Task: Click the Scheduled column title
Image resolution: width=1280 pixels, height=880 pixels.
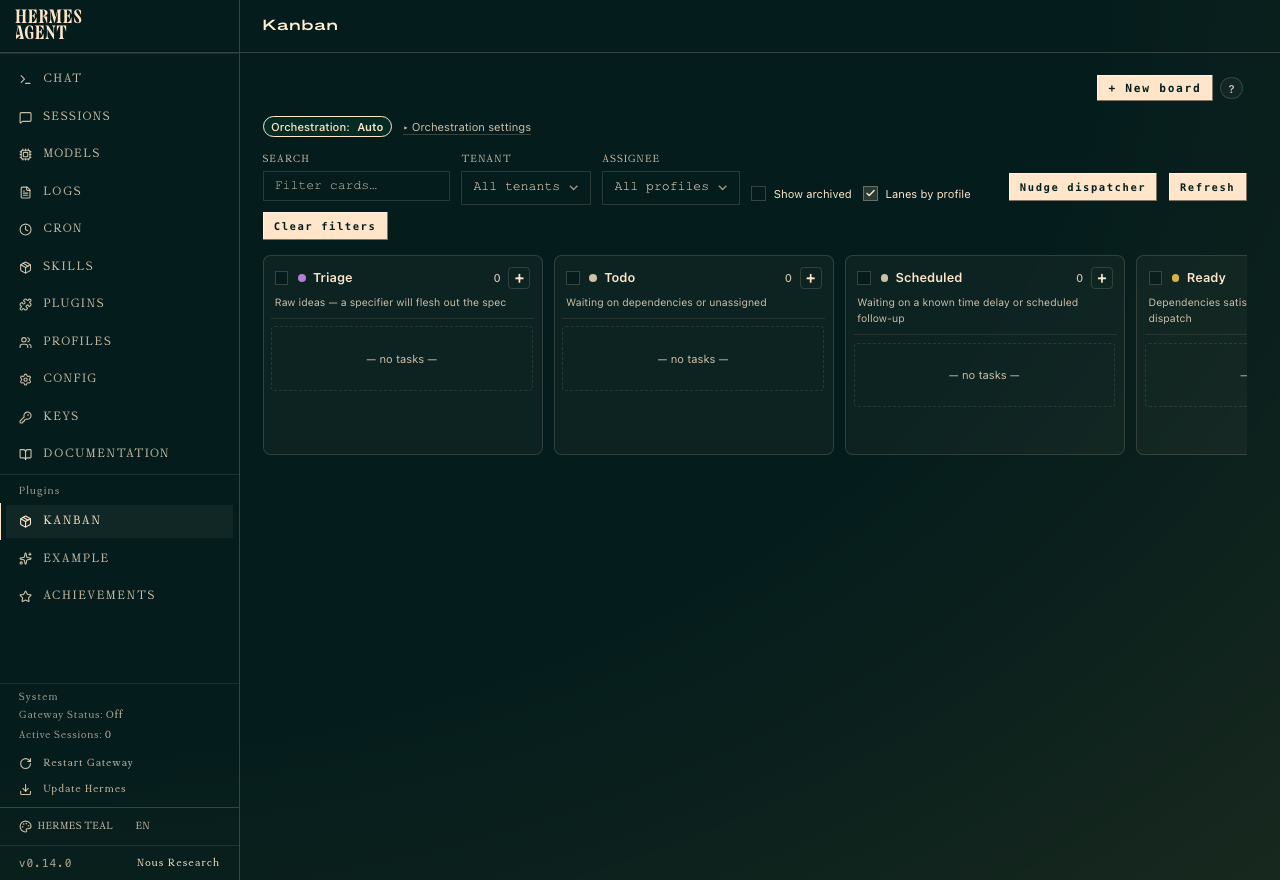Action: [x=929, y=278]
